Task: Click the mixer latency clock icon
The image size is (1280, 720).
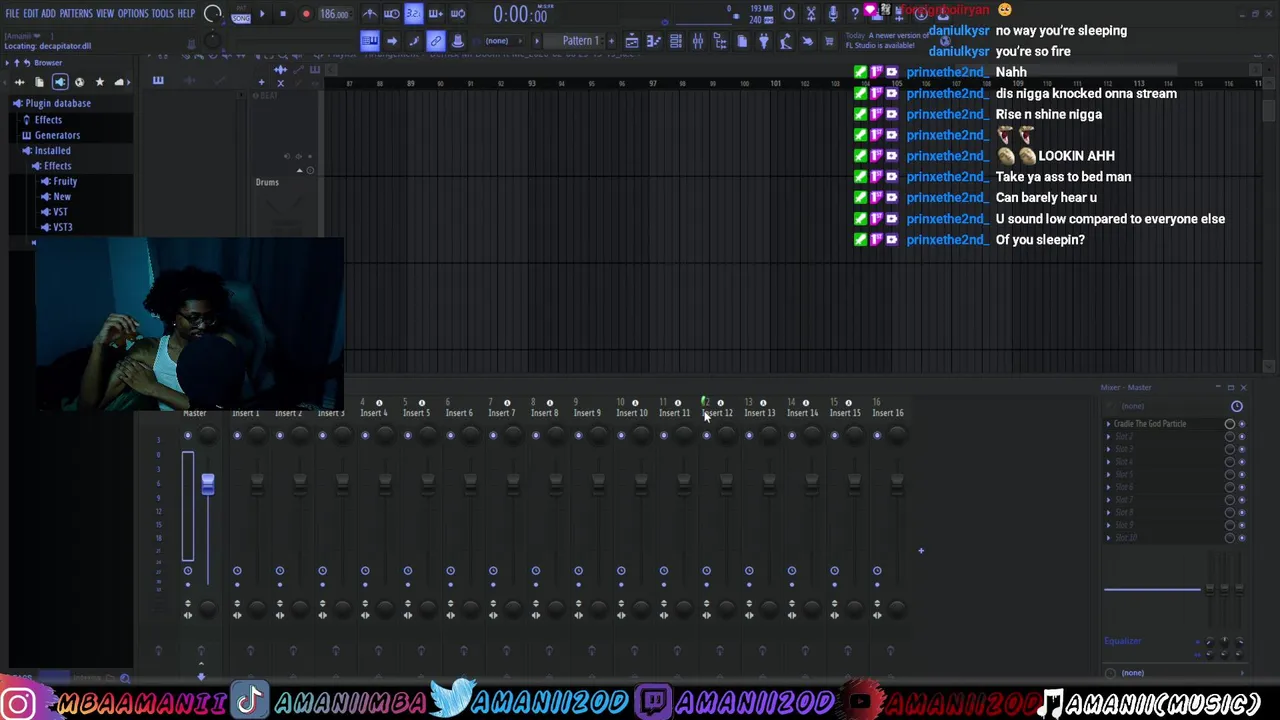Action: (x=1237, y=406)
